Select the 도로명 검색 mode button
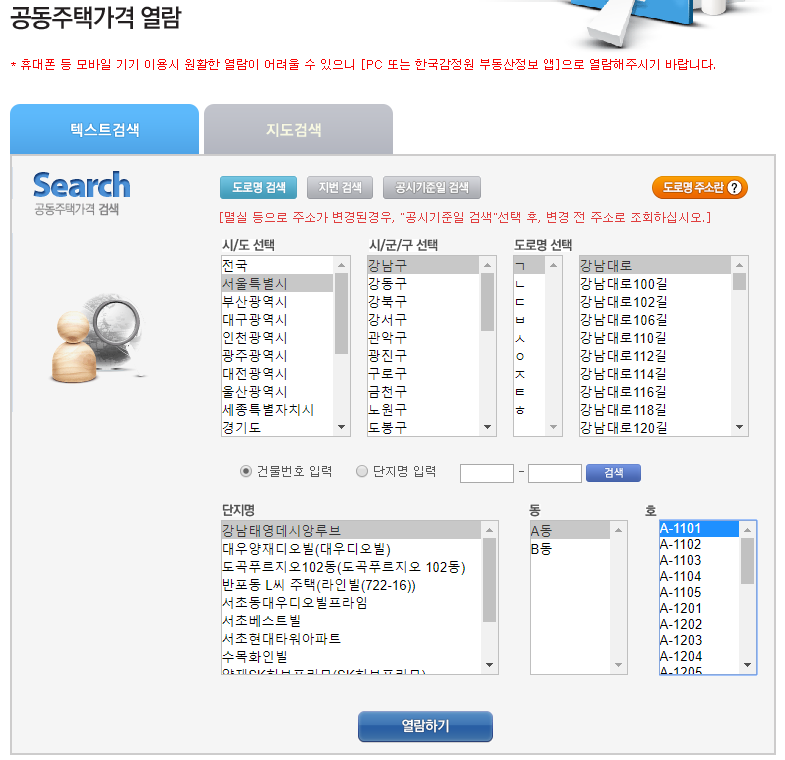This screenshot has width=785, height=760. tap(258, 188)
